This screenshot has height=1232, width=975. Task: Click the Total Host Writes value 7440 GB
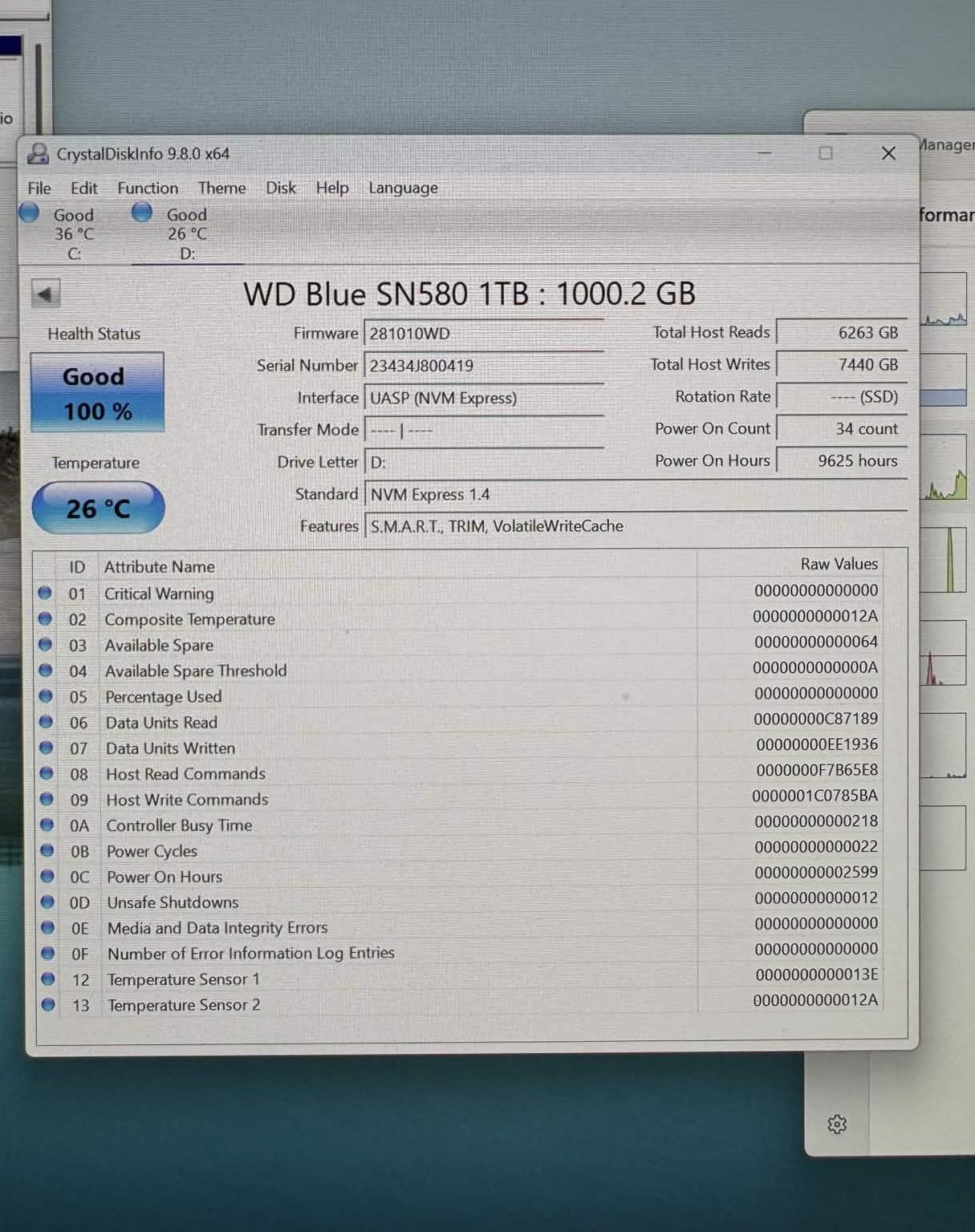[842, 364]
